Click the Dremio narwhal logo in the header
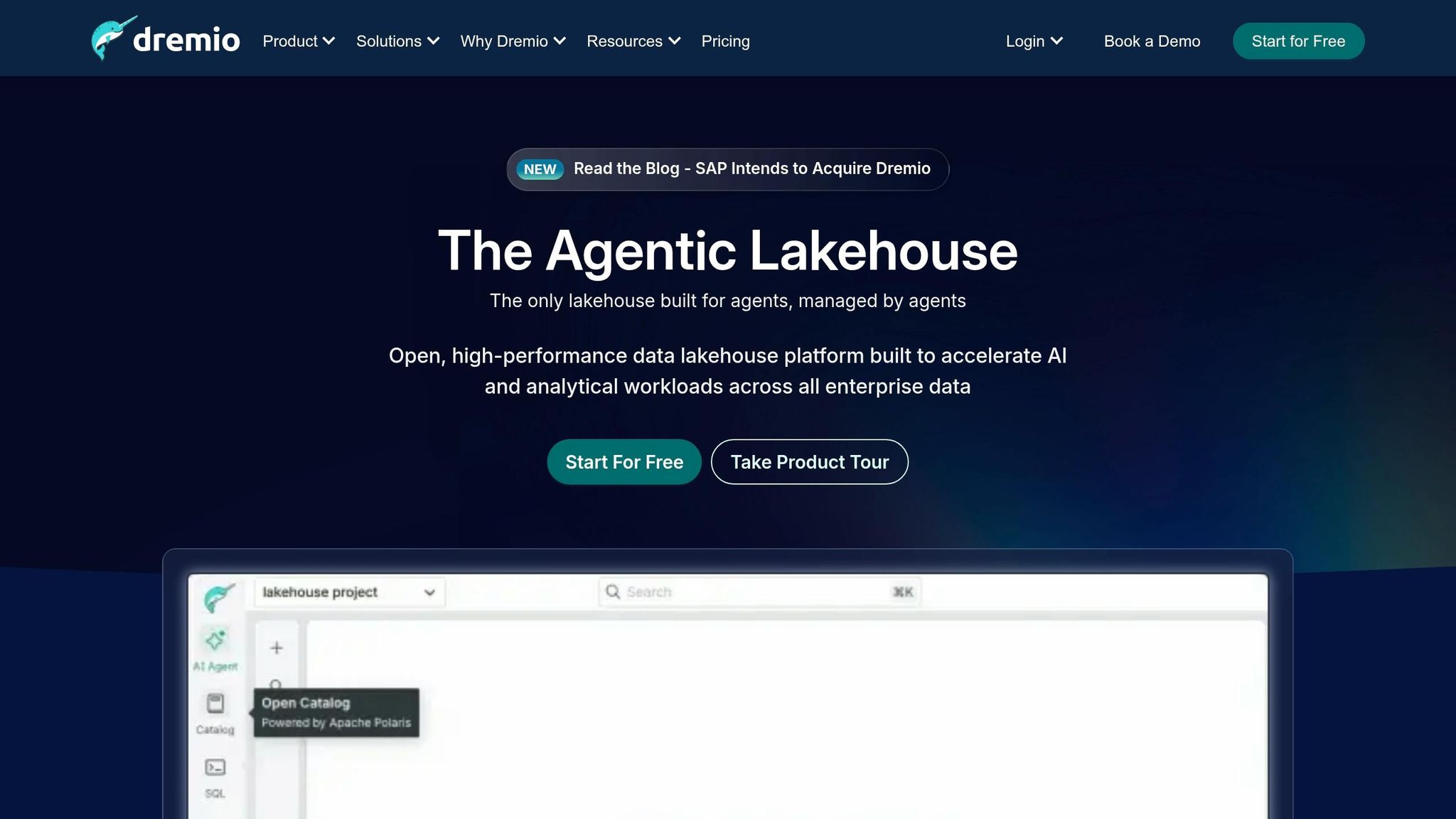This screenshot has height=819, width=1456. coord(166,39)
